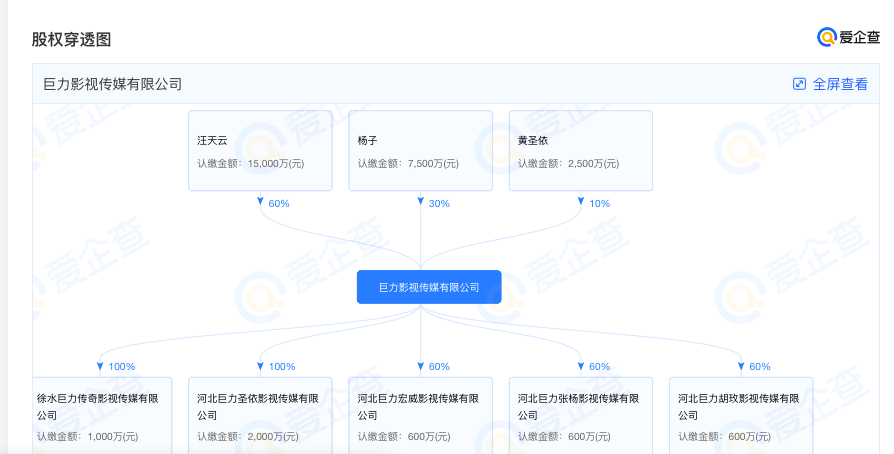Click 600万(元) amount in 张杨 card
The image size is (894, 454).
[589, 437]
